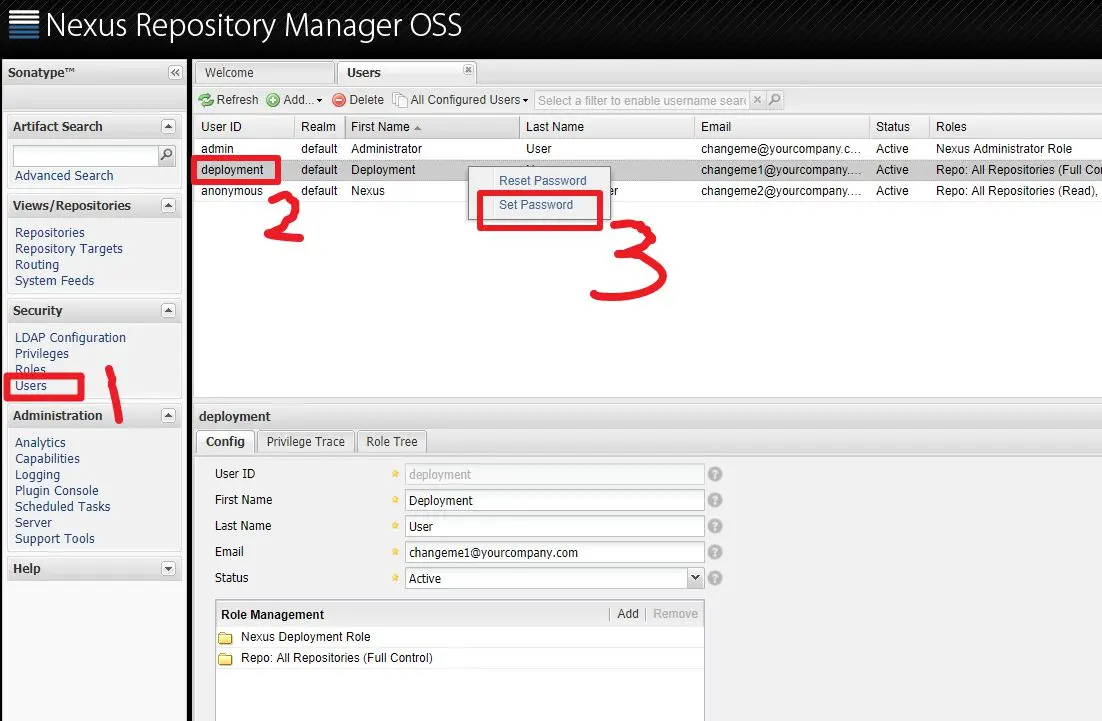The height and width of the screenshot is (721, 1102).
Task: Open LDAP Configuration link
Action: tap(70, 338)
